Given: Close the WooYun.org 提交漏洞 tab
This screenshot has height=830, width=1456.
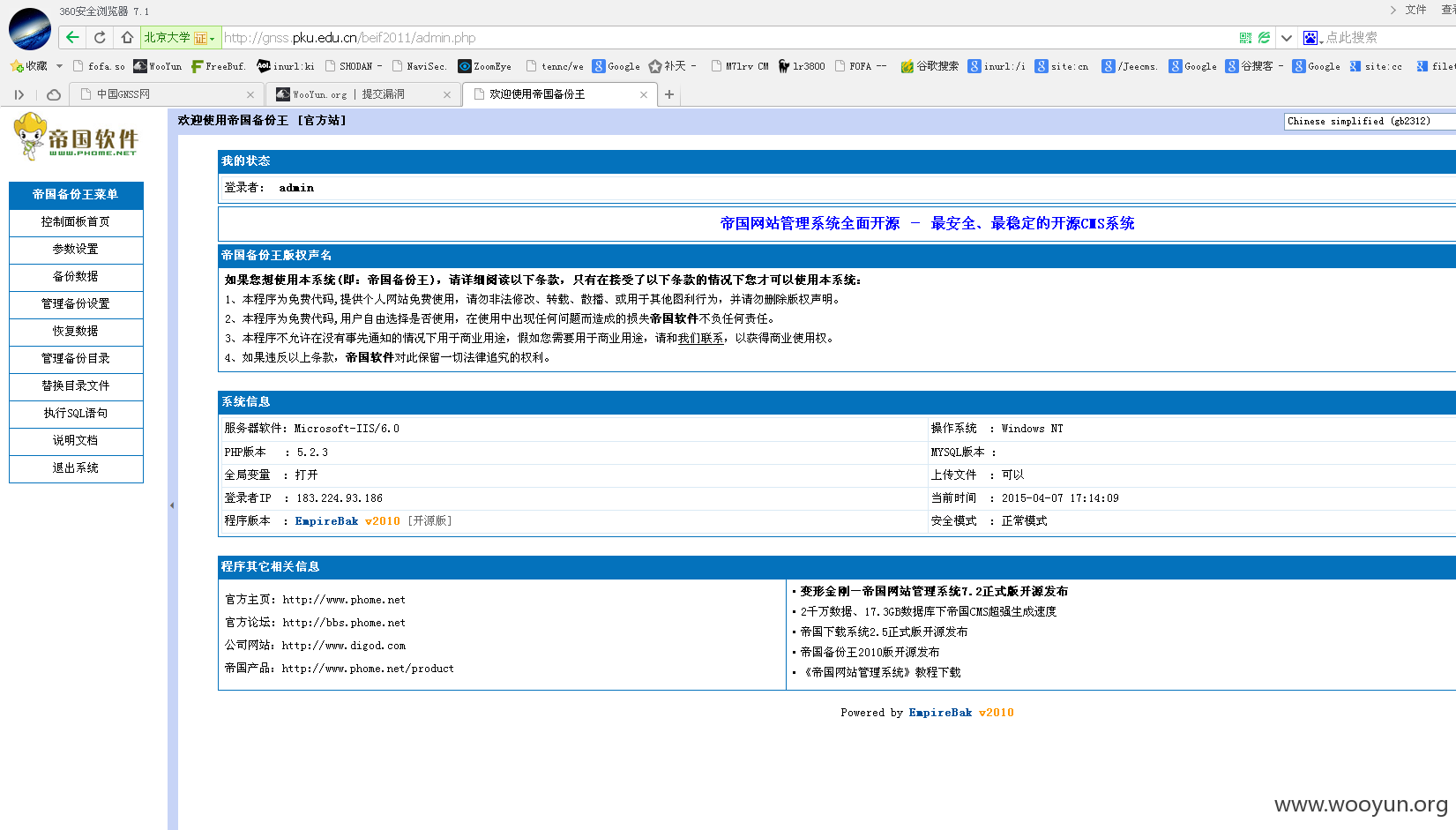Looking at the screenshot, I should pos(447,94).
